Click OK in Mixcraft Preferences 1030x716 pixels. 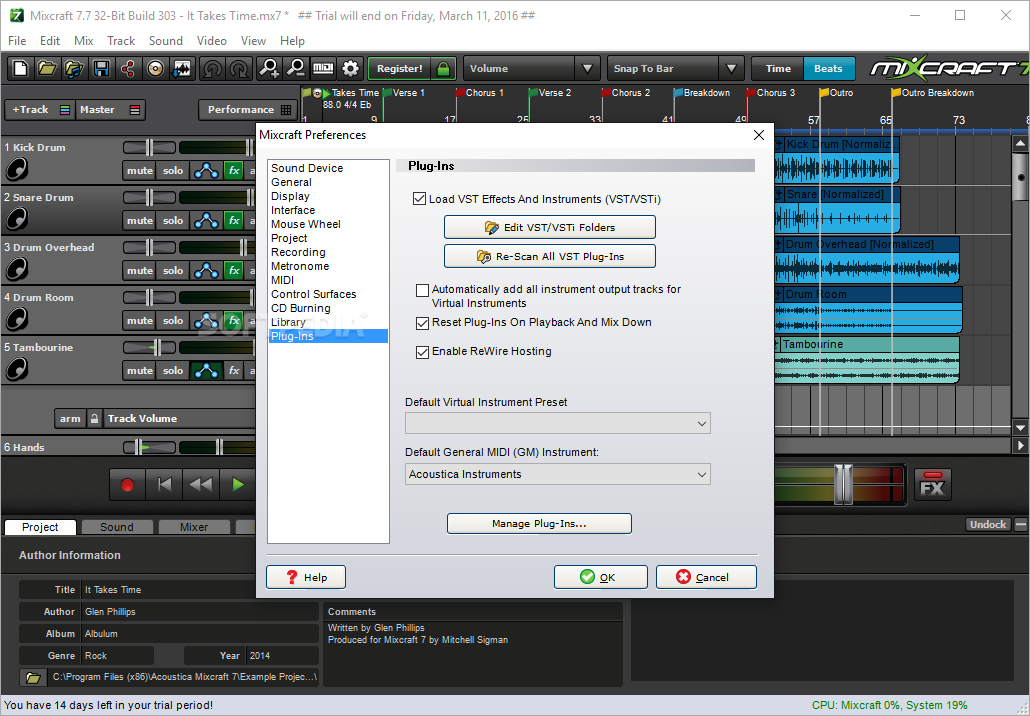[600, 577]
